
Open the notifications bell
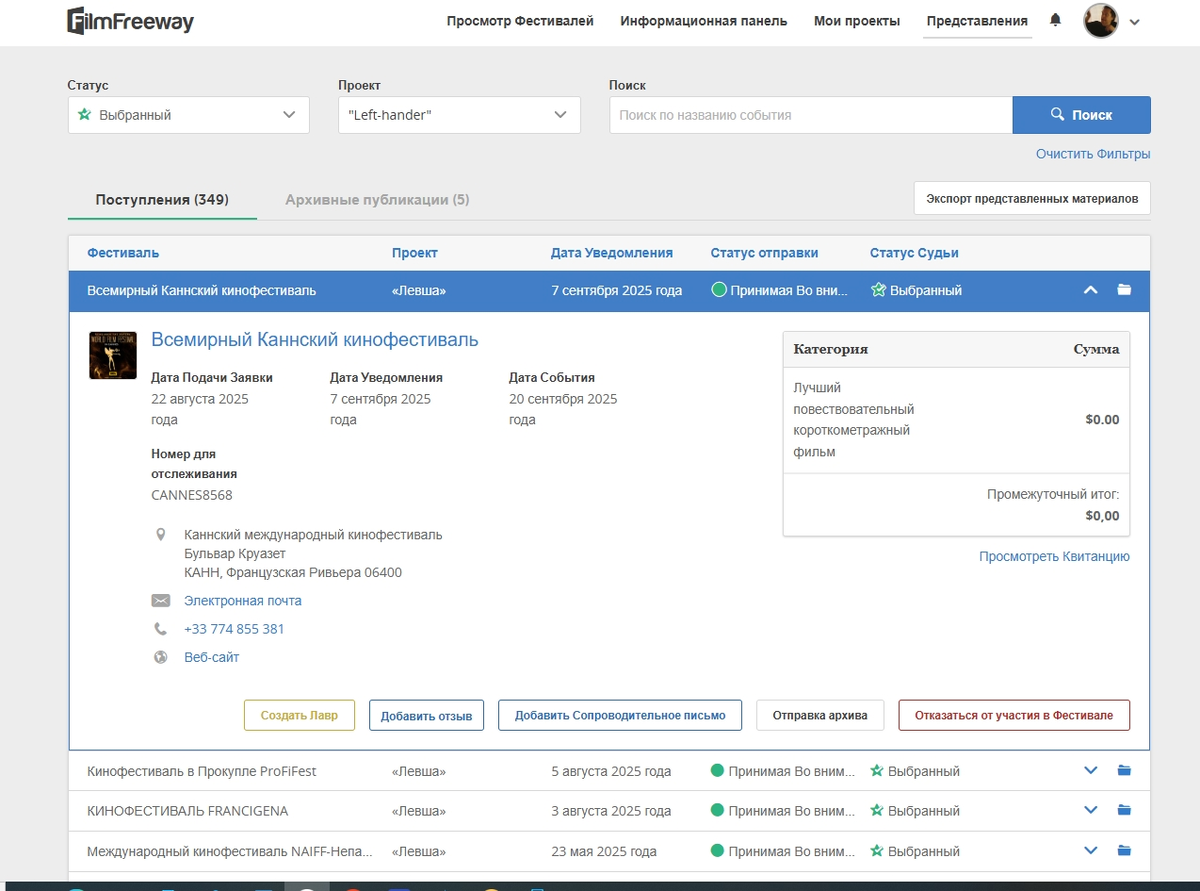(x=1055, y=20)
